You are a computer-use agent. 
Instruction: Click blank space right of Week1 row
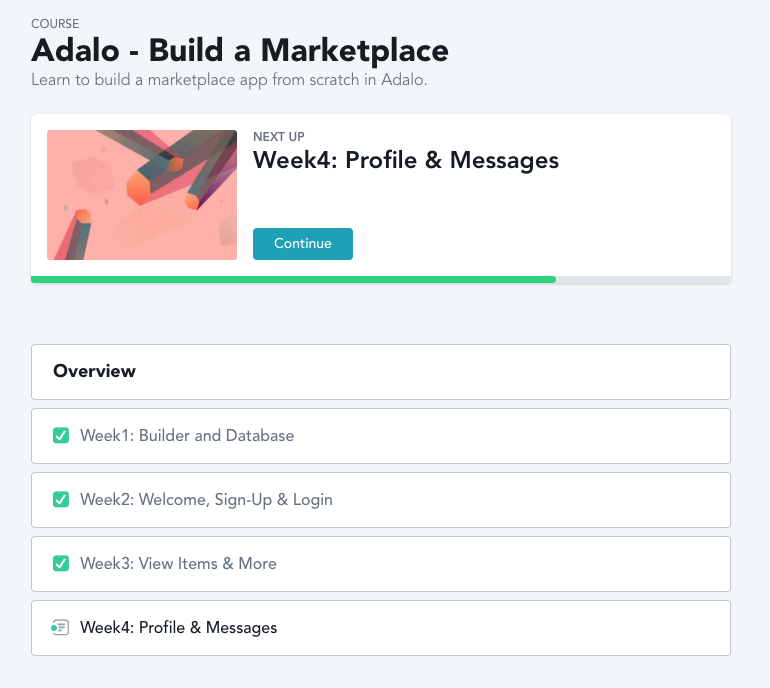(550, 436)
